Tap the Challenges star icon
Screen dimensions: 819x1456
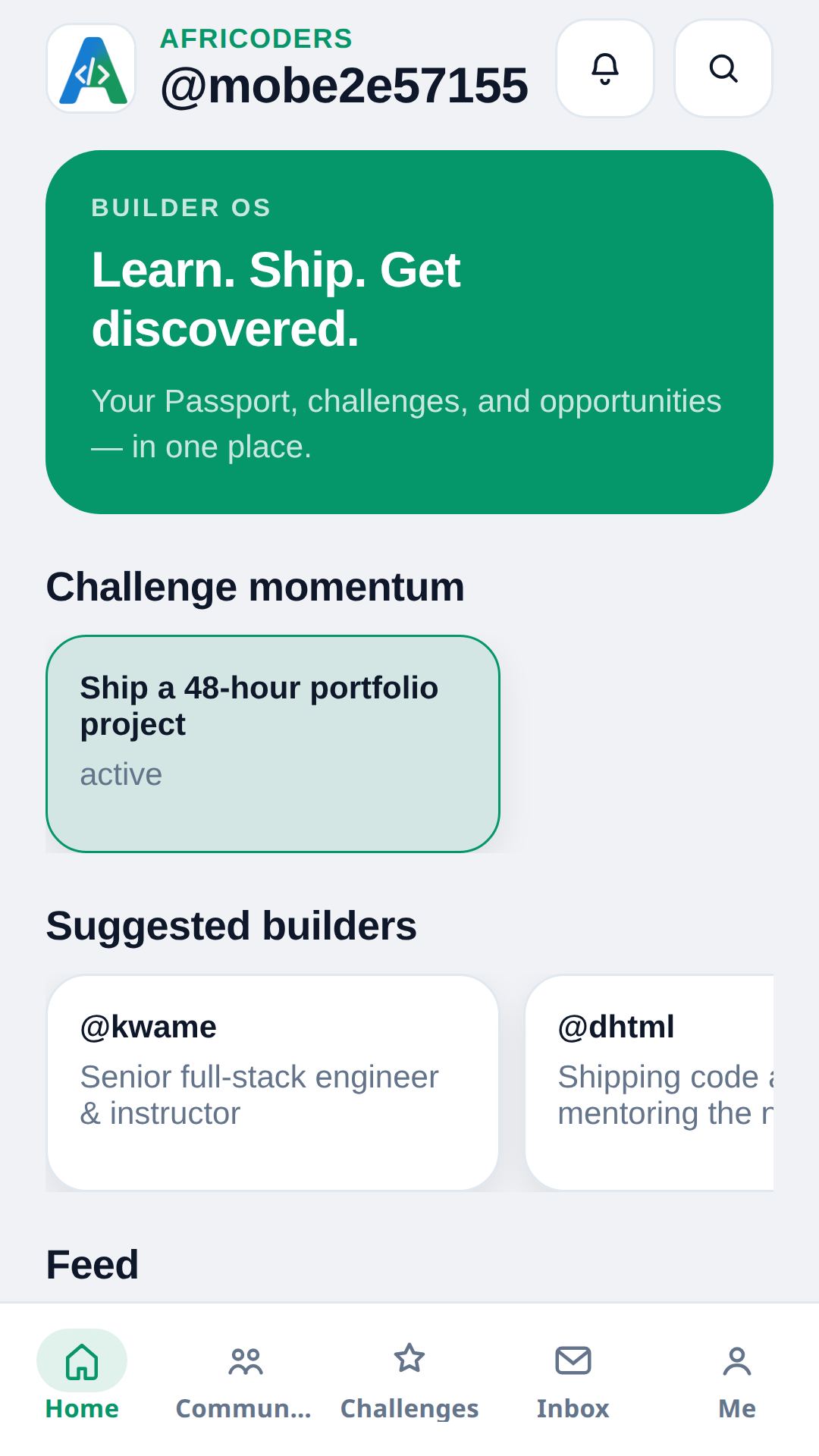pyautogui.click(x=409, y=1359)
